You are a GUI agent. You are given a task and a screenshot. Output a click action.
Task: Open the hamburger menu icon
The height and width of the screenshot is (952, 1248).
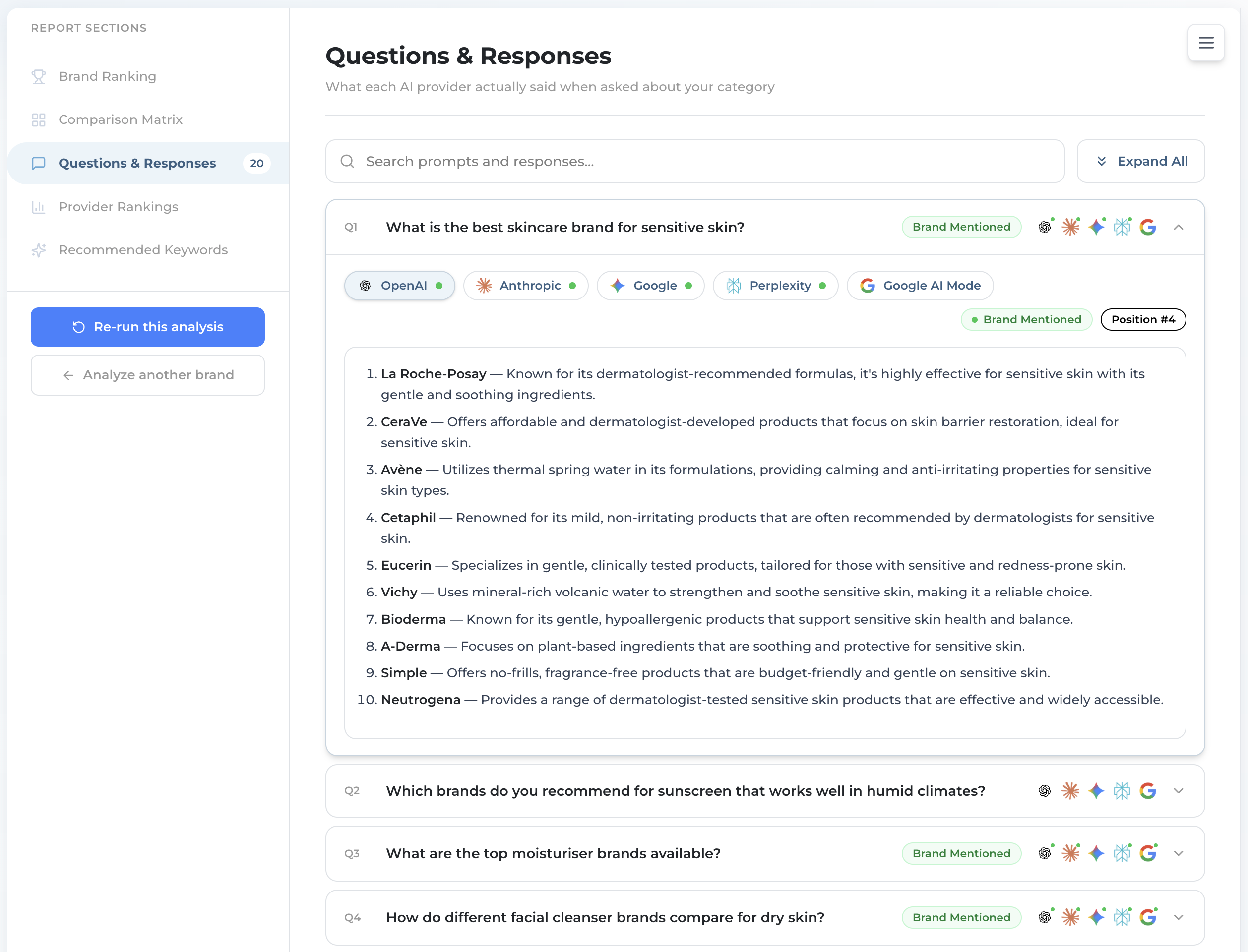coord(1205,43)
